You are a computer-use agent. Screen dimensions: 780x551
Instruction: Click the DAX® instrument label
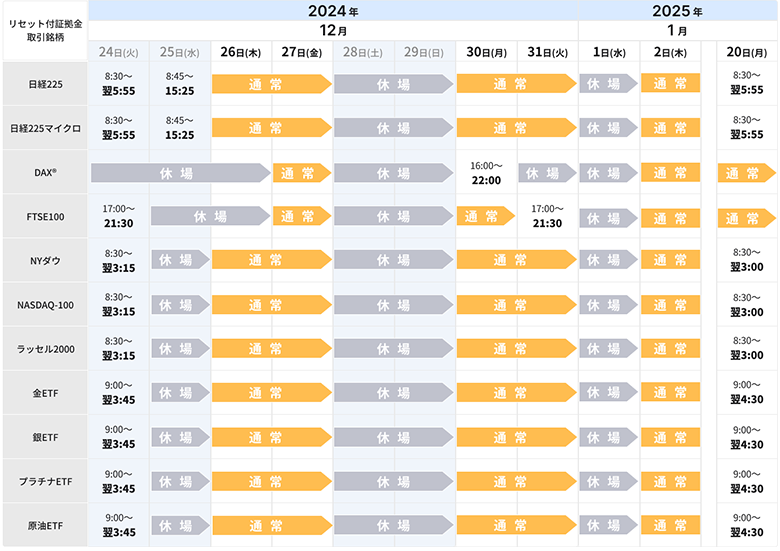[x=44, y=172]
